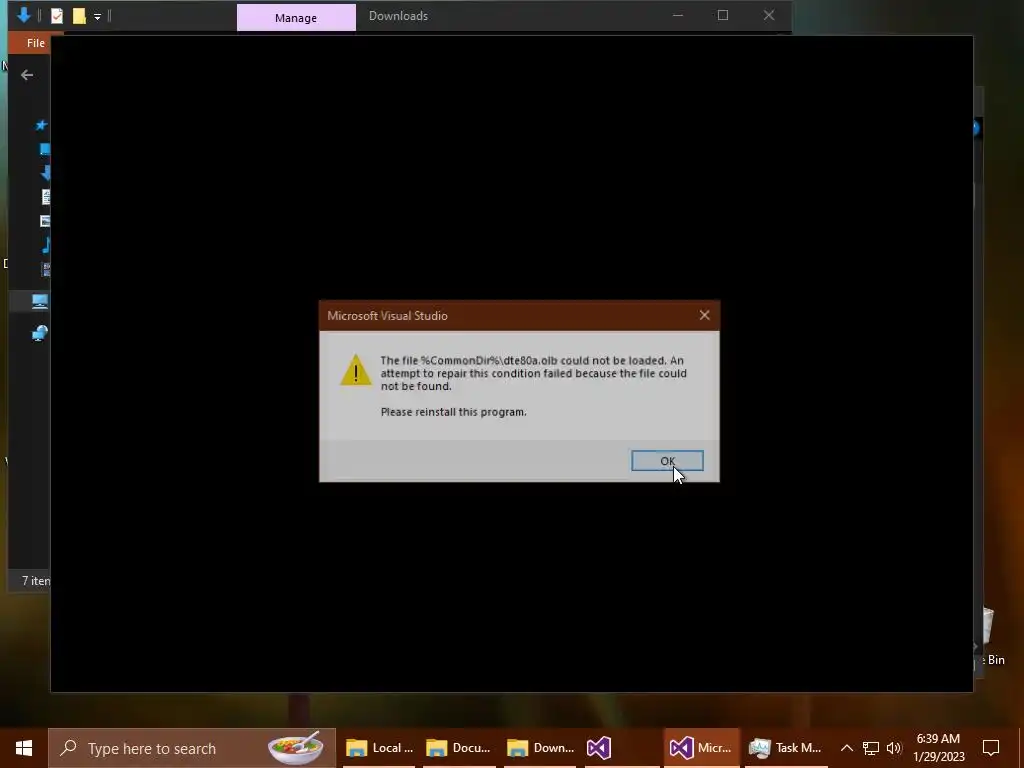Switch to Downloads Explorer window on taskbar

(x=540, y=748)
